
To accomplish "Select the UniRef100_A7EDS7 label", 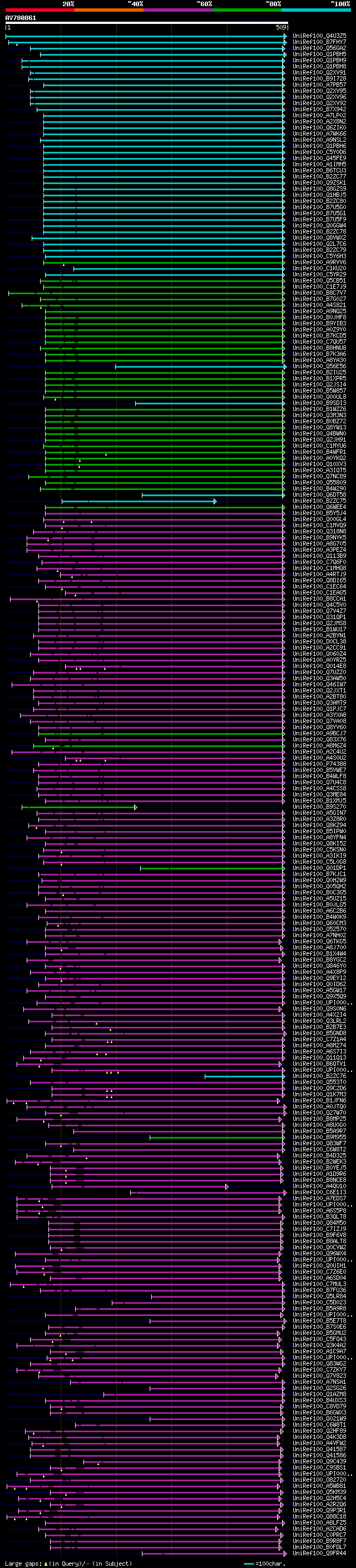I will 319,1199.
